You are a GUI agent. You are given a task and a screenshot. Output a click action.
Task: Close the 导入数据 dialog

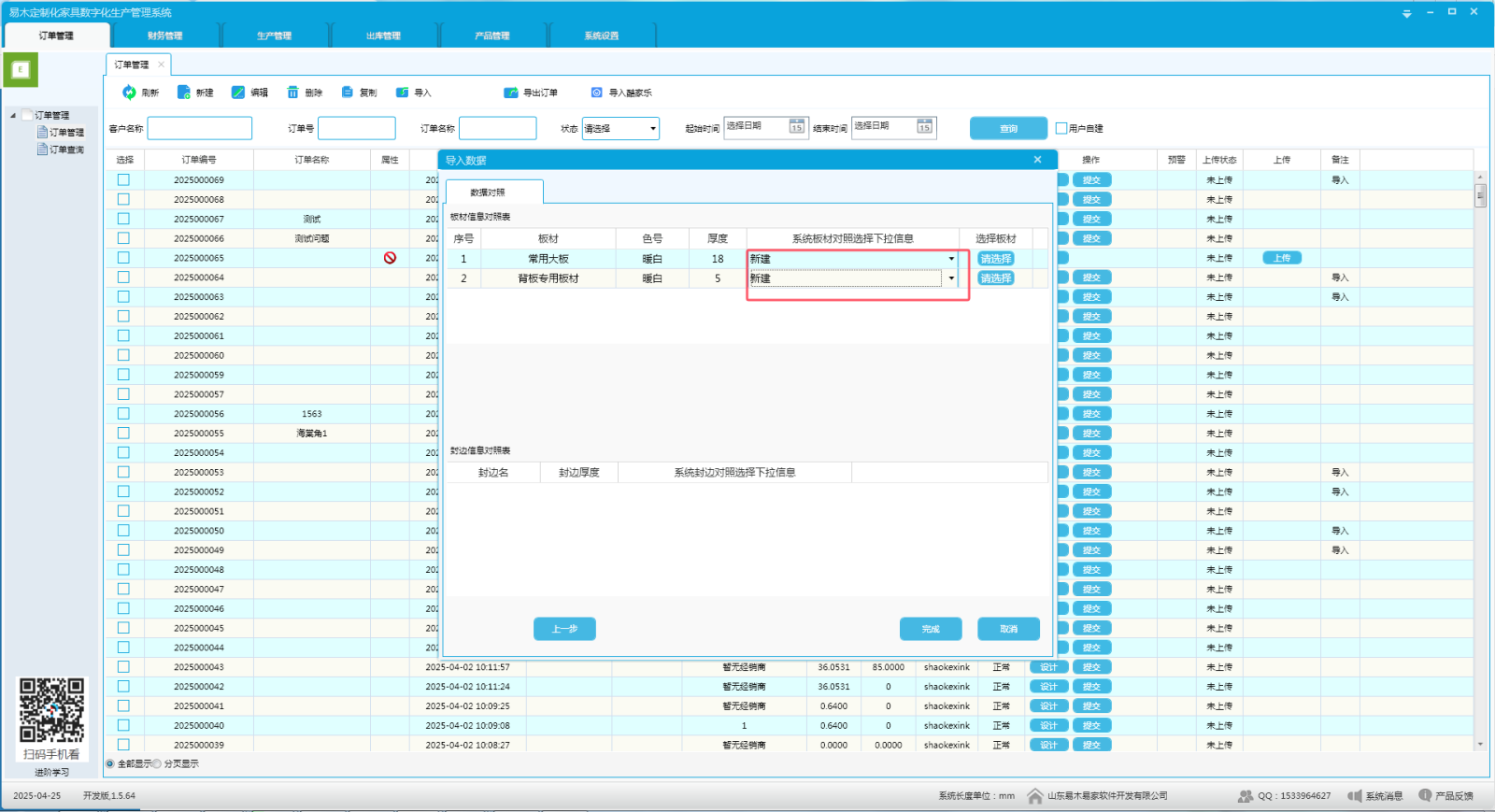1037,160
